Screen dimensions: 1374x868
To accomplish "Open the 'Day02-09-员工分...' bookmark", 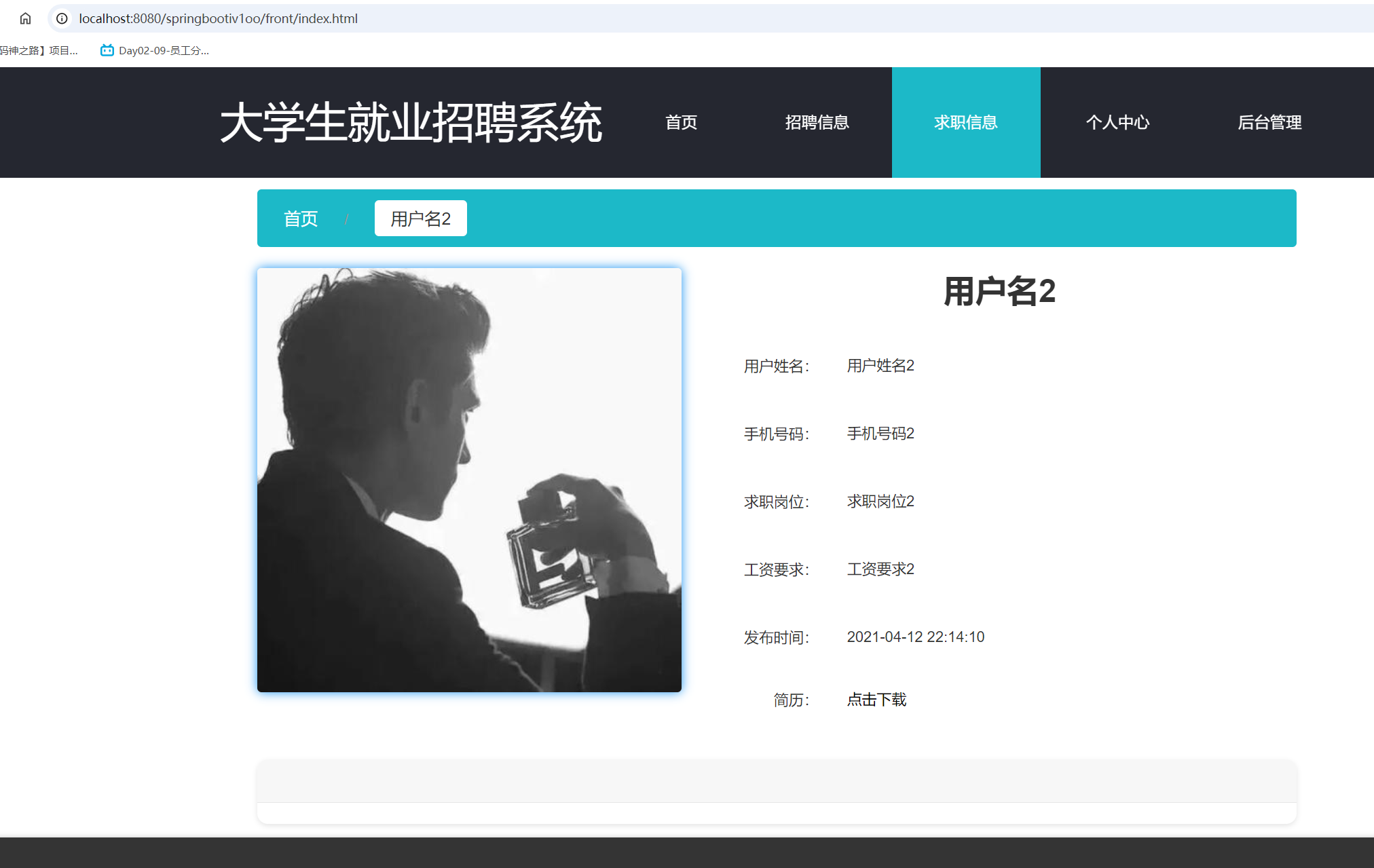I will point(163,50).
